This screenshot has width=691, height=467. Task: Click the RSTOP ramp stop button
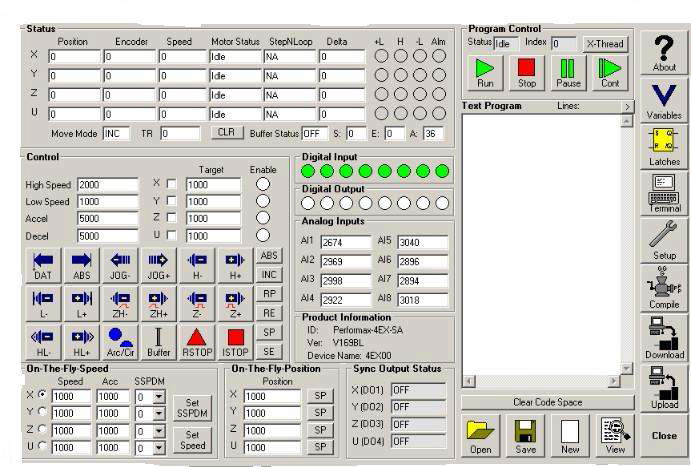coord(197,342)
